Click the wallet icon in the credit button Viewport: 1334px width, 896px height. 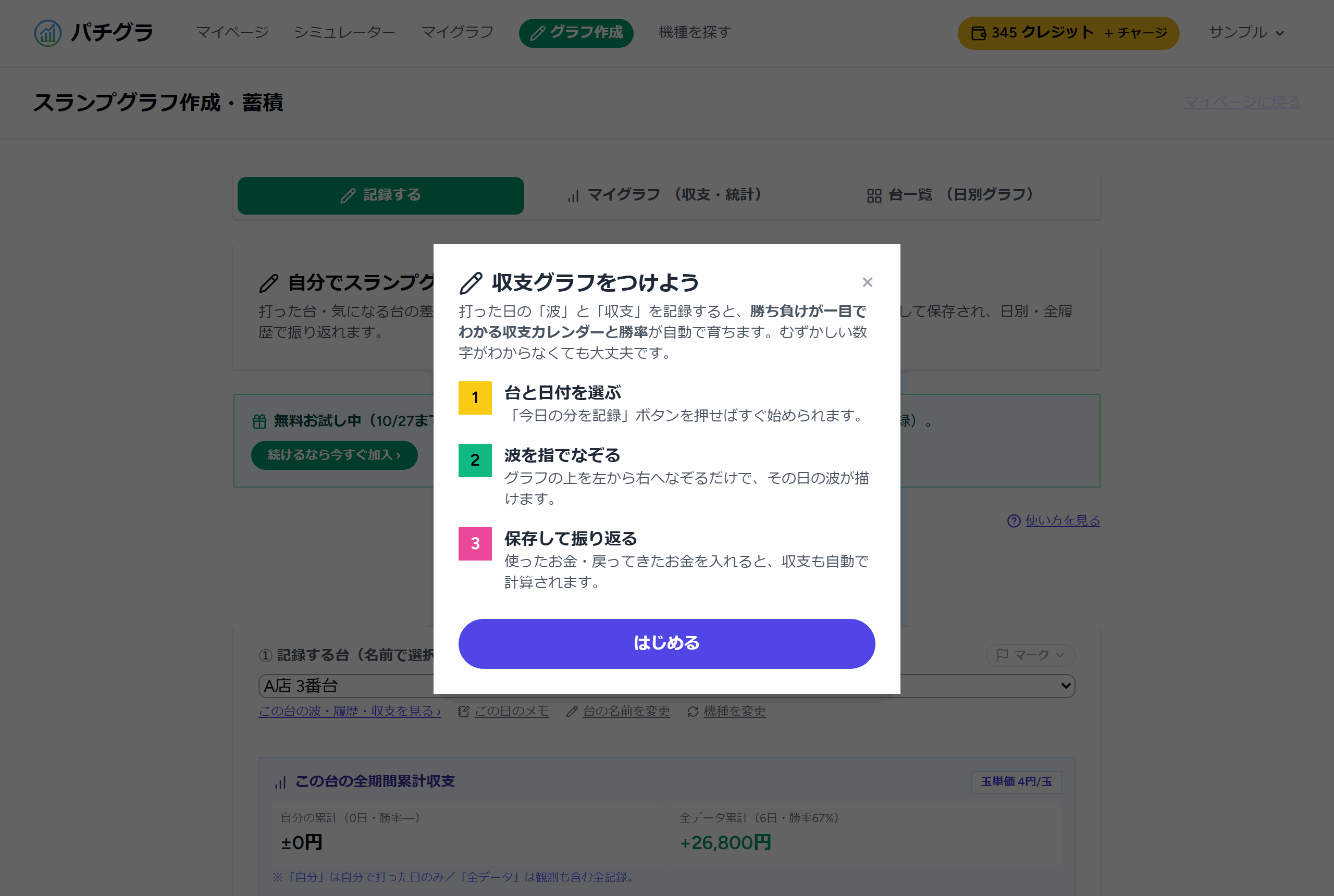[979, 34]
